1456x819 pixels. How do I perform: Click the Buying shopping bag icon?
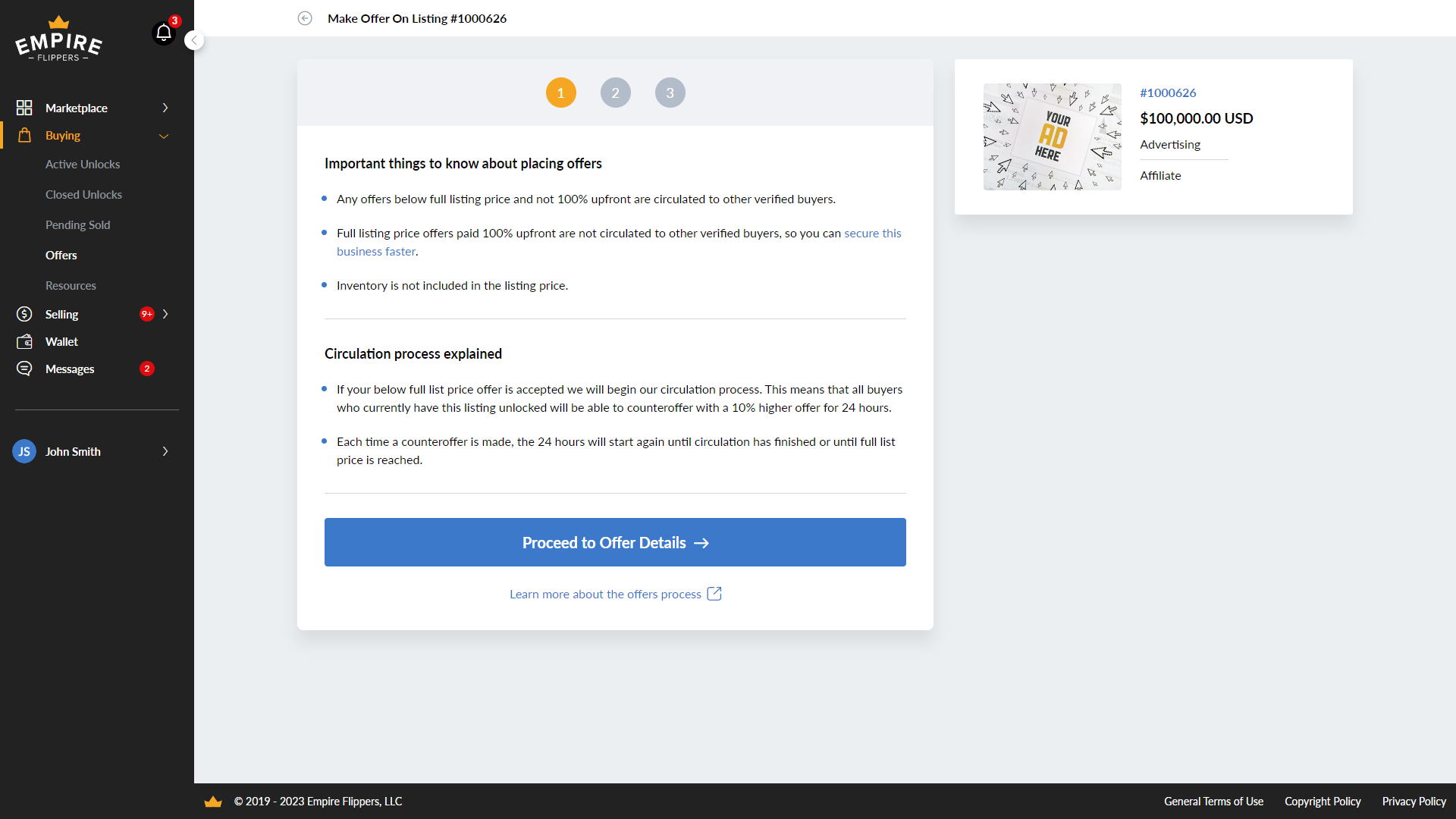click(x=24, y=135)
